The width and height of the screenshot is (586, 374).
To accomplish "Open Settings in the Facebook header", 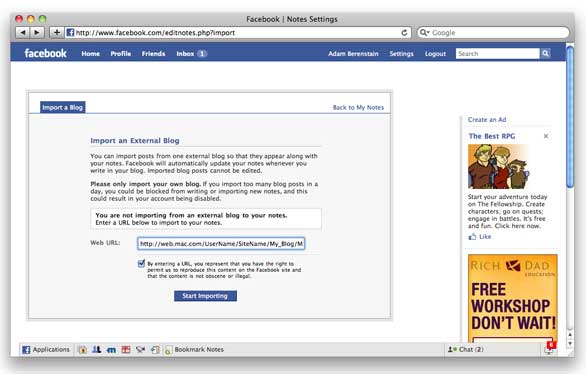I will tap(401, 54).
